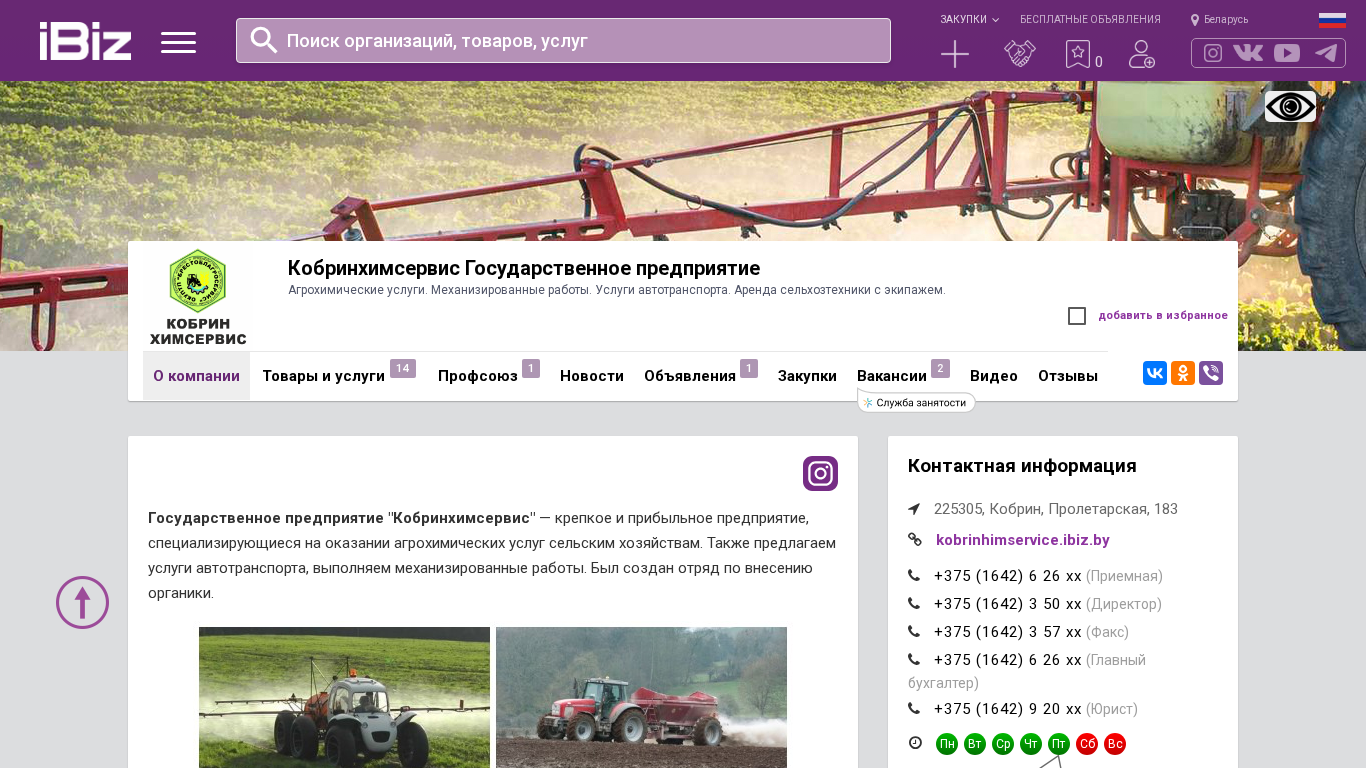Open the Отзывы tab
This screenshot has width=1366, height=768.
(x=1068, y=376)
